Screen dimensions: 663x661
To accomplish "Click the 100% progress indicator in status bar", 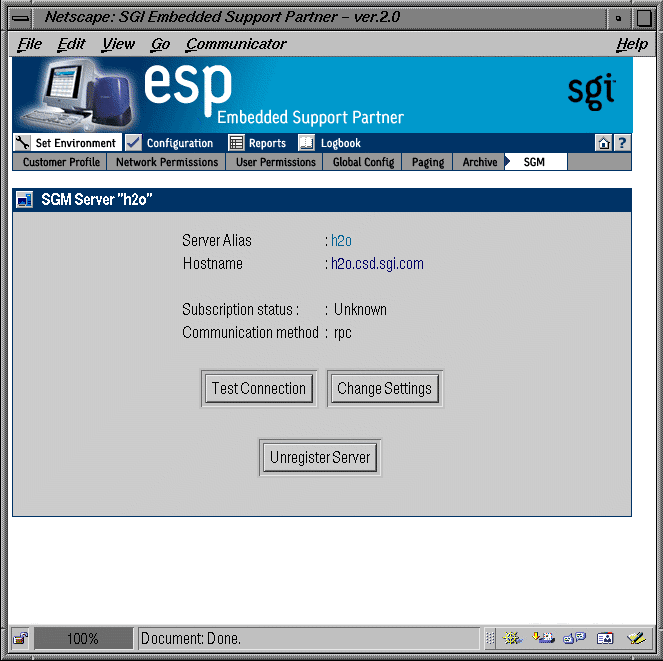I will 83,638.
